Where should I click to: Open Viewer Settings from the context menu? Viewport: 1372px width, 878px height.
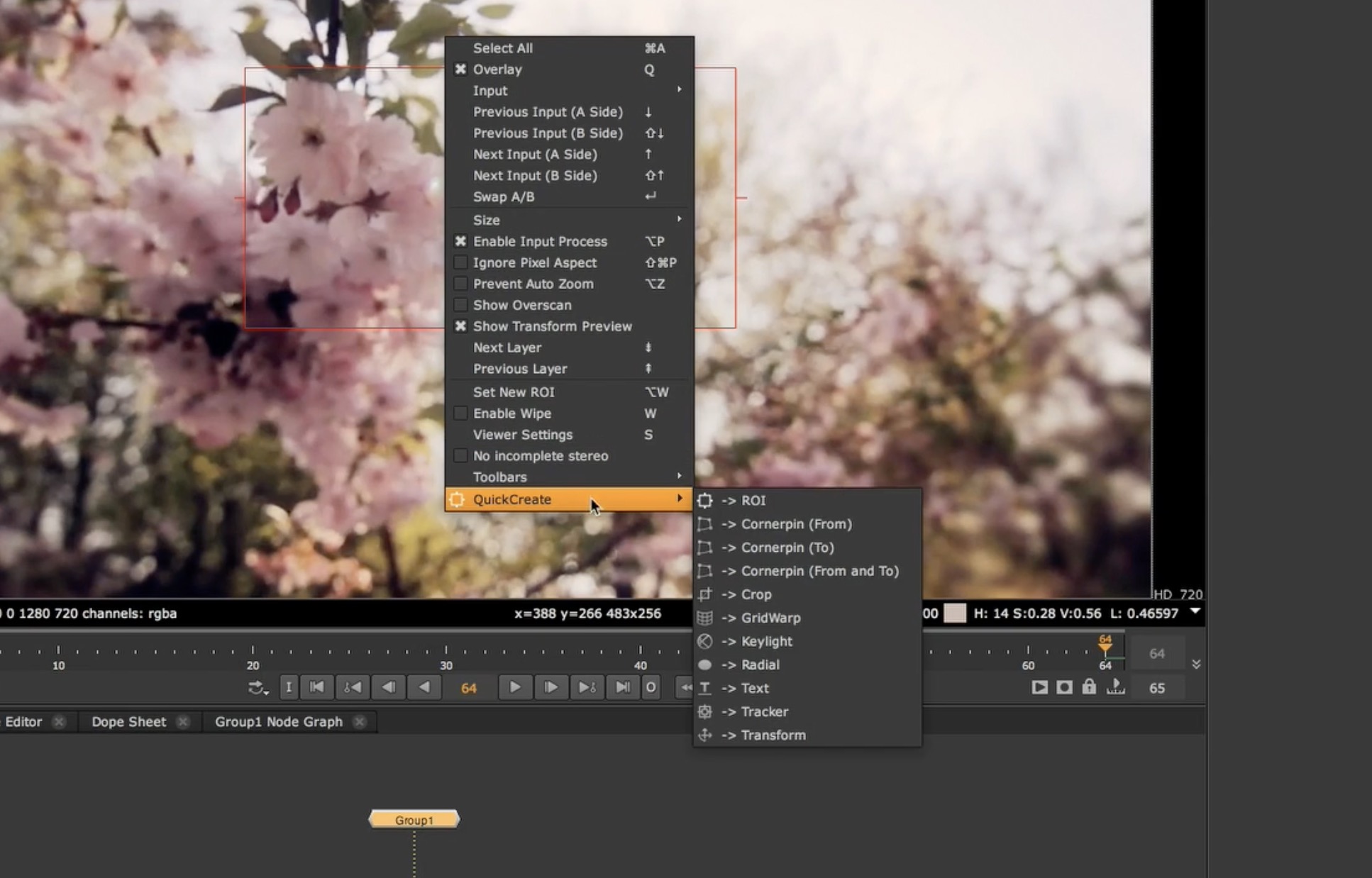click(522, 435)
